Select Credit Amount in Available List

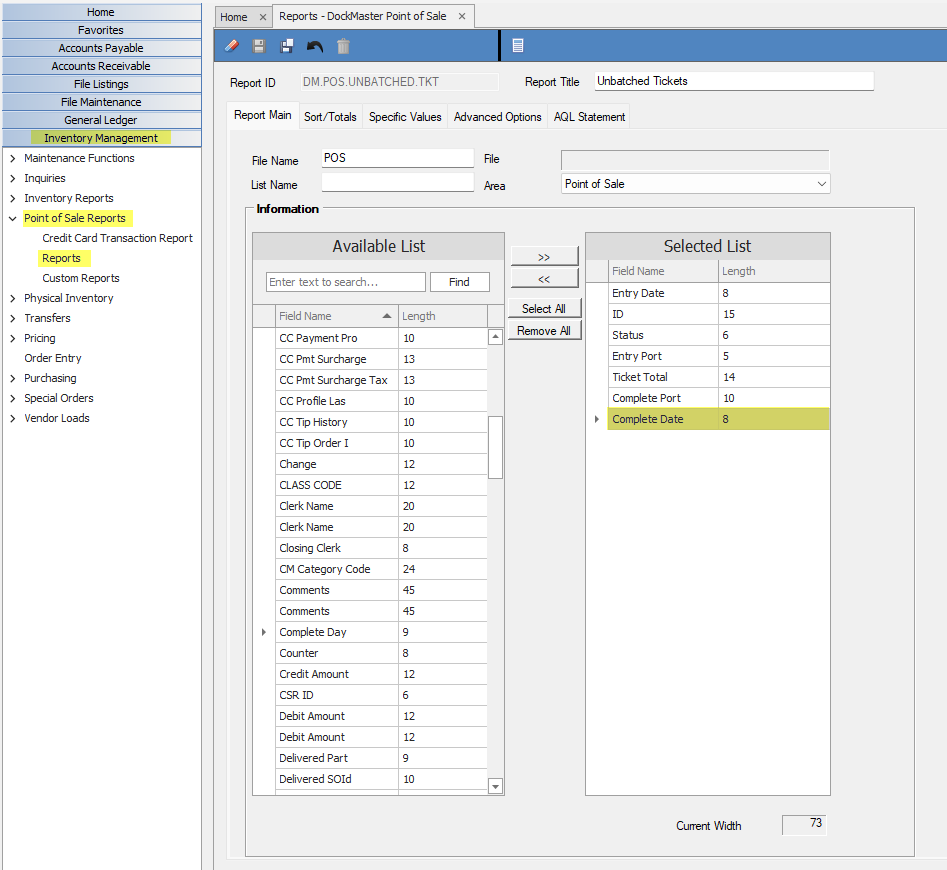point(381,674)
